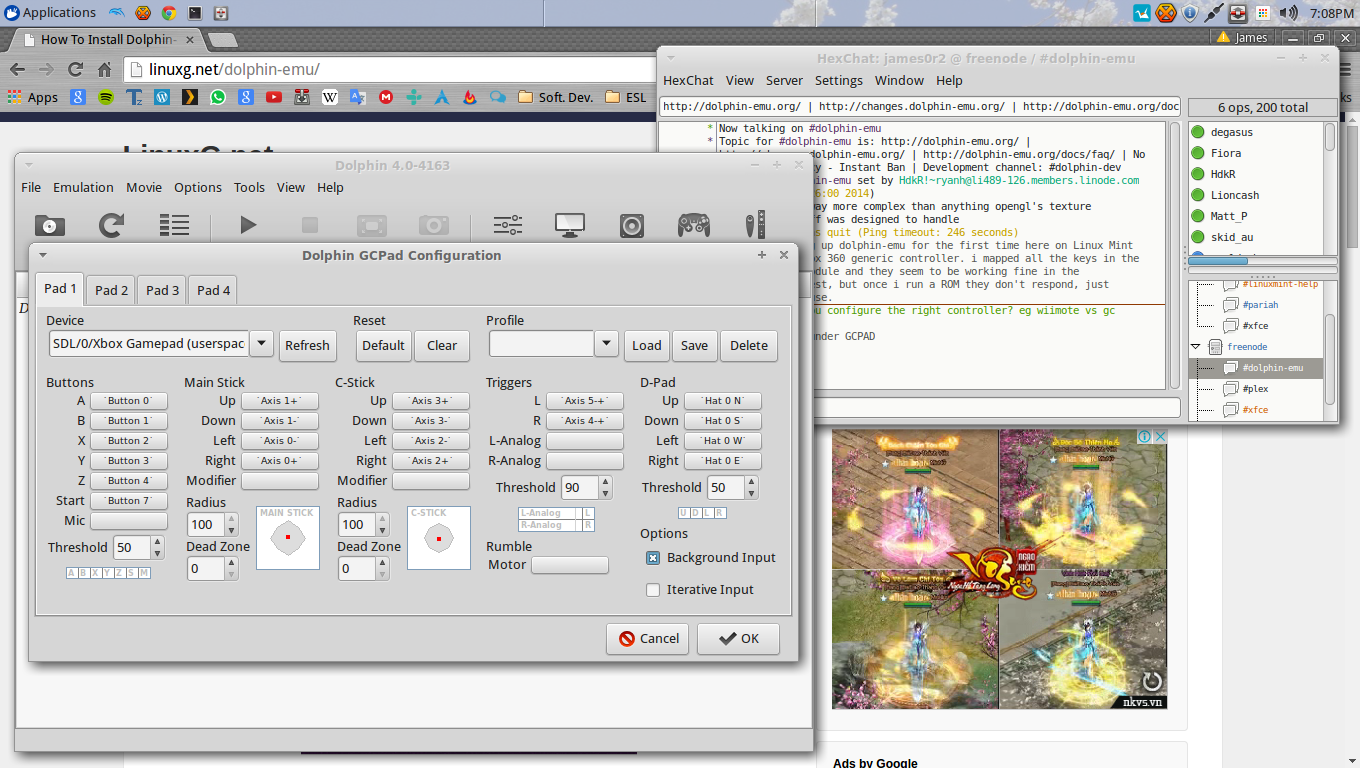Collapse the freenode tree in HexChat
Screen dimensions: 1360x768
click(x=1196, y=347)
